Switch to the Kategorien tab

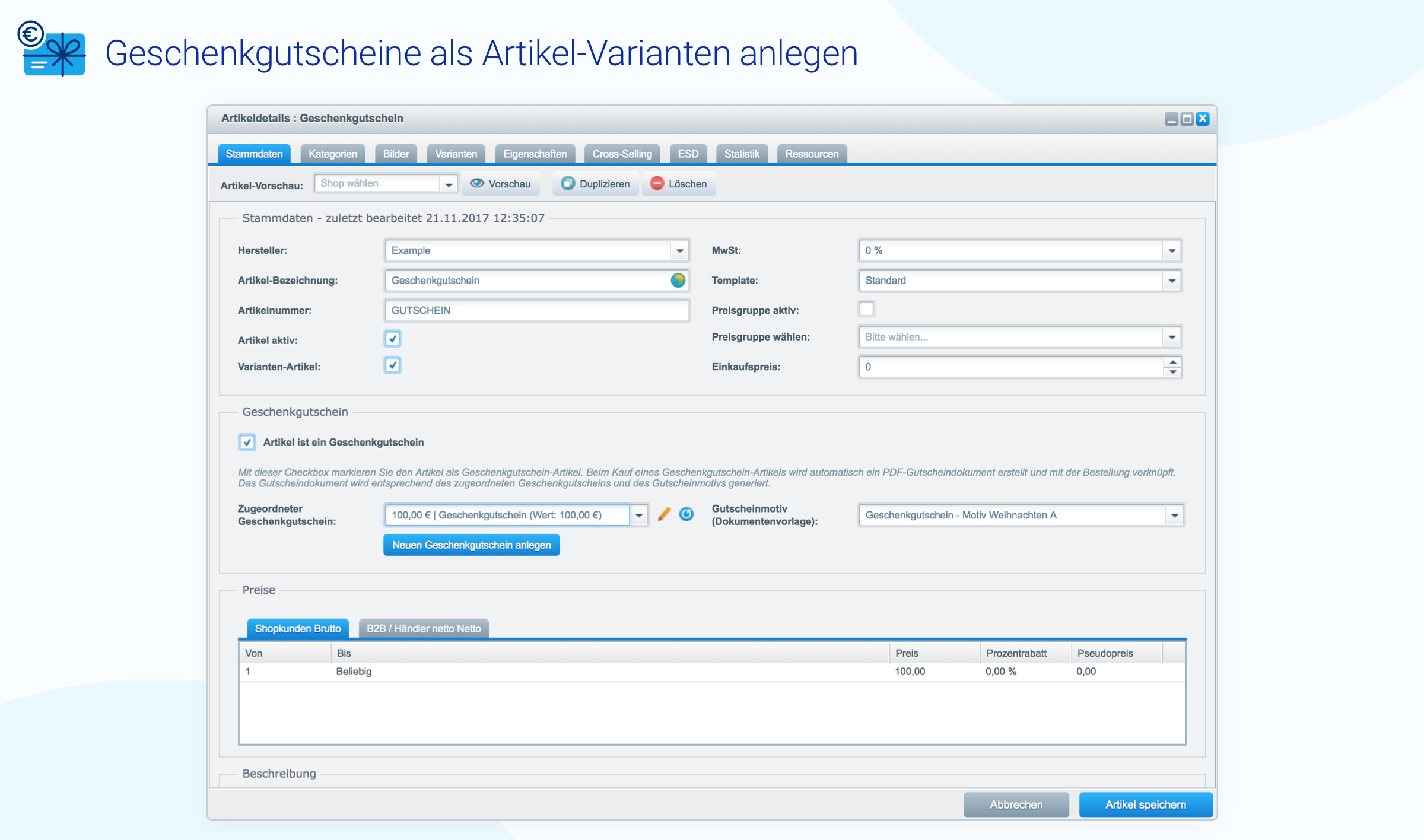pos(333,154)
